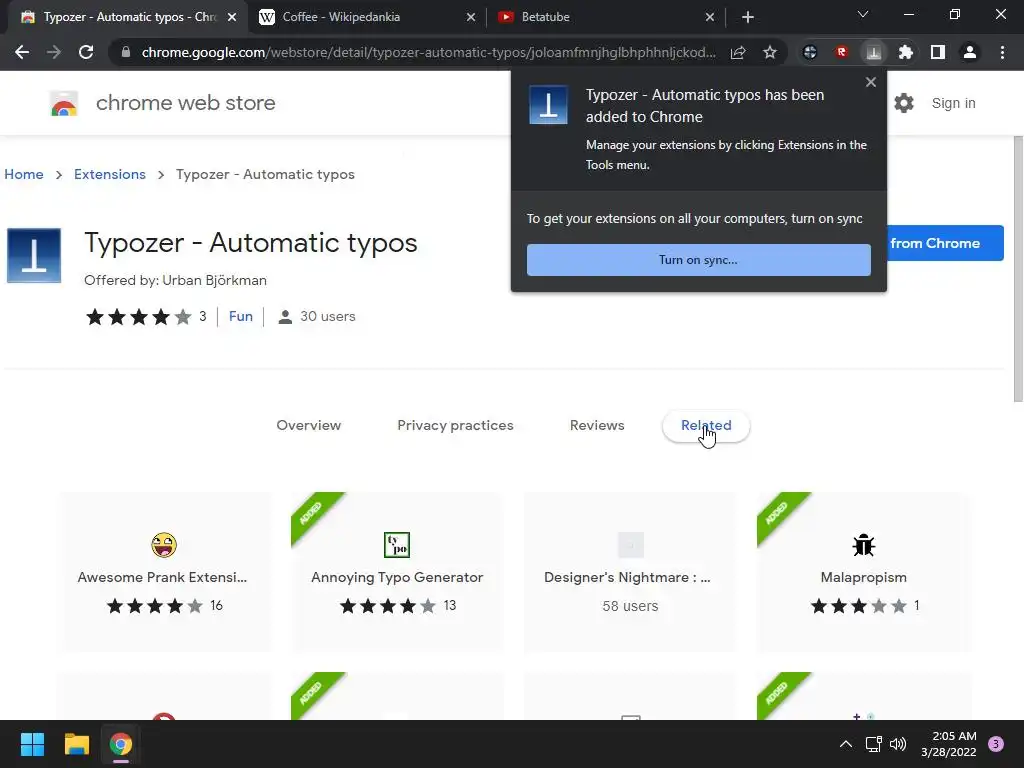The height and width of the screenshot is (768, 1024).
Task: Click the Typozer star rating
Action: coord(138,317)
